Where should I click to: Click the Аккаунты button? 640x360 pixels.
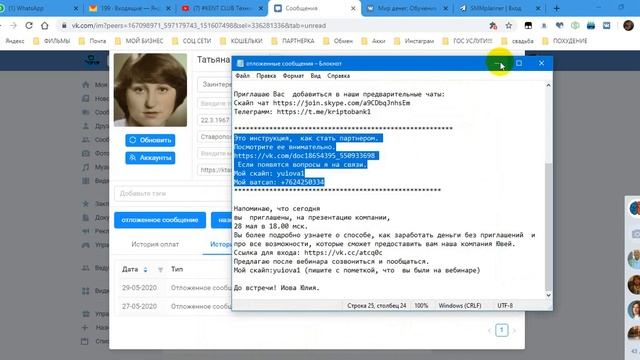150,158
